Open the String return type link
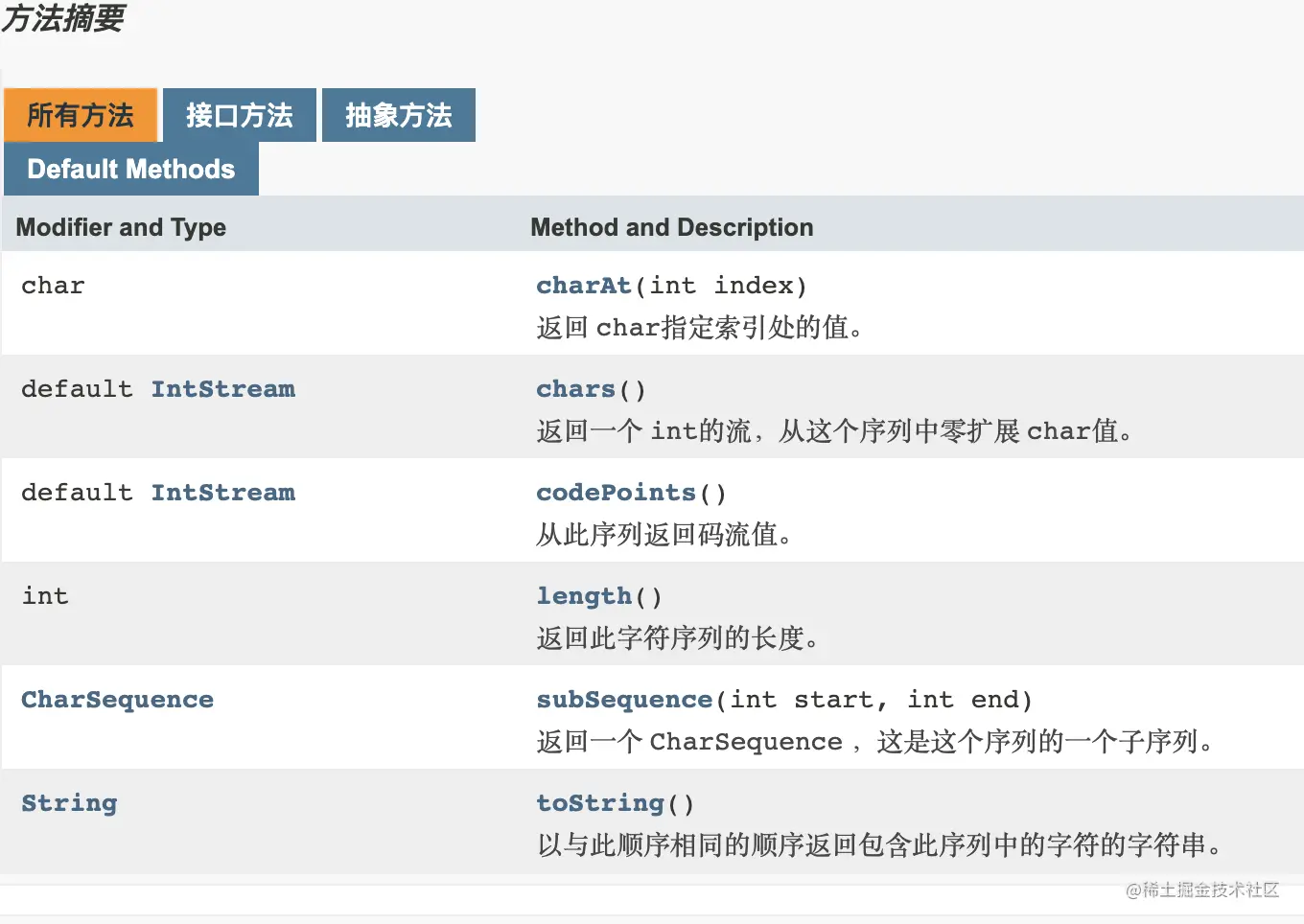1304x924 pixels. (69, 803)
